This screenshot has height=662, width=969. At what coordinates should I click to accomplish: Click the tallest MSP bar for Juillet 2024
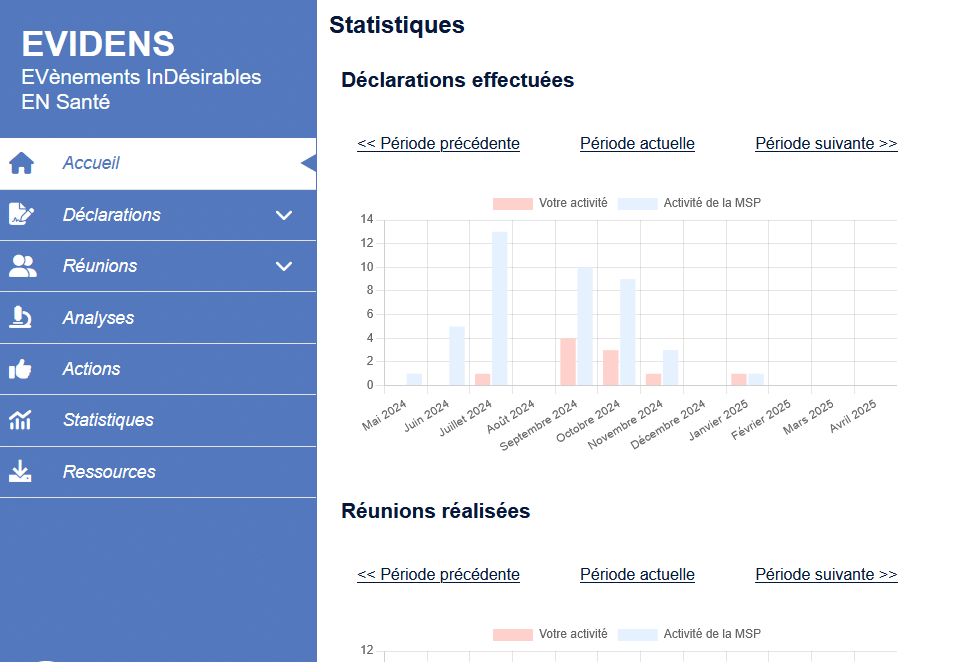pos(499,308)
